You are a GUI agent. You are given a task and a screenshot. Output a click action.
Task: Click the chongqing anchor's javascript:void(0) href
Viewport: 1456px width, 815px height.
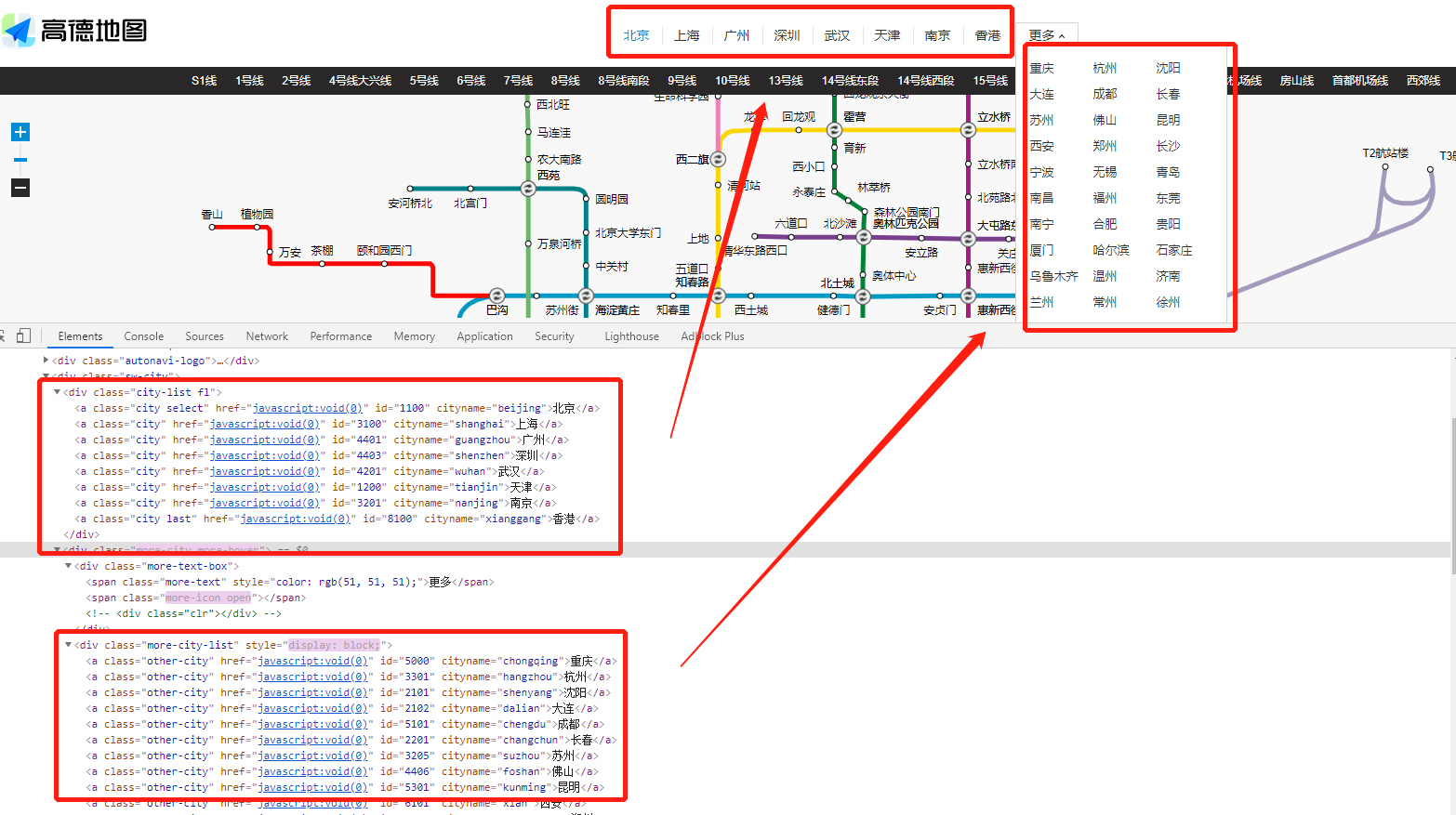pyautogui.click(x=311, y=661)
